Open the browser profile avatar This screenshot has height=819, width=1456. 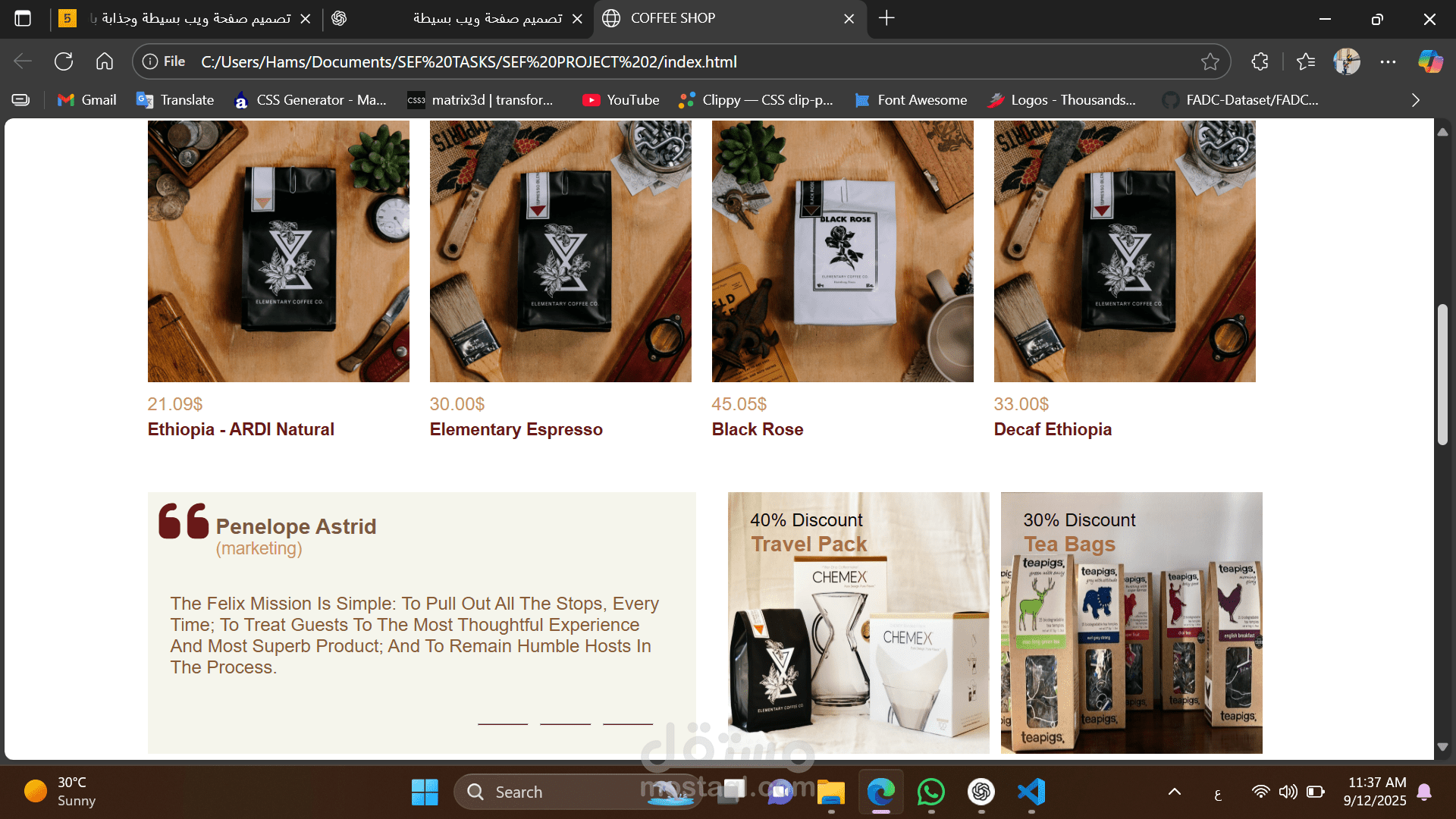pos(1347,61)
